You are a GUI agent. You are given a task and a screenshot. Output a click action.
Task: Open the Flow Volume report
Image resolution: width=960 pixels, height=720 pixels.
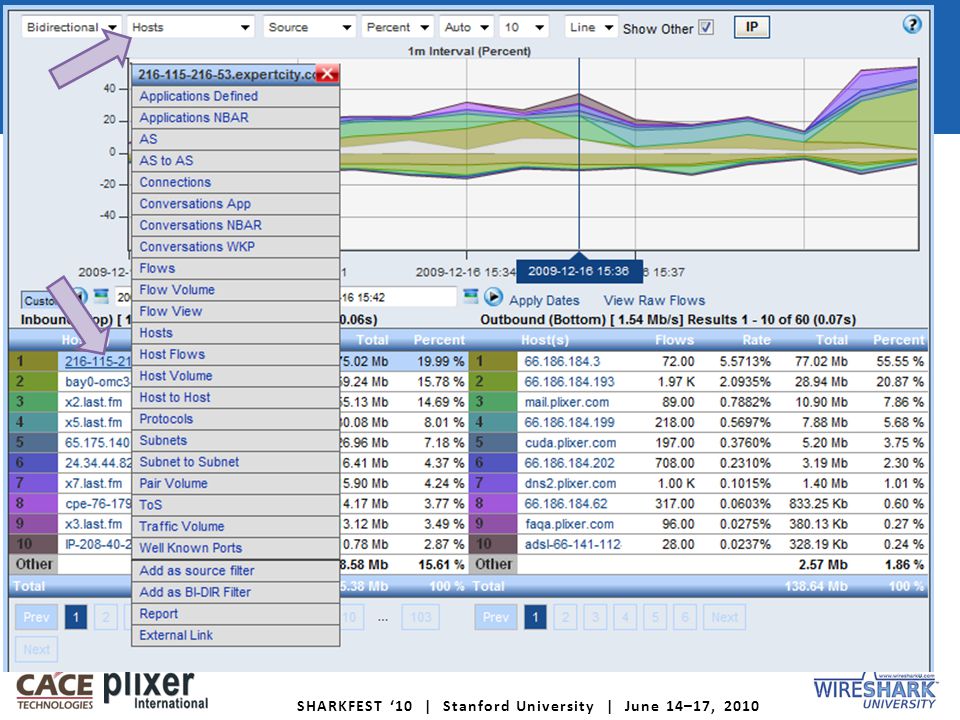click(x=236, y=290)
